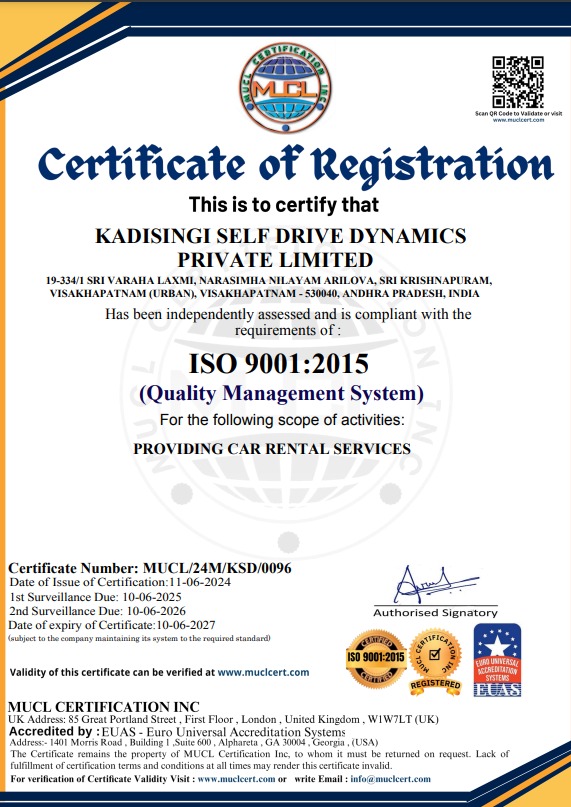Click the MUCL Certification Inc Registered seal
Image resolution: width=571 pixels, height=807 pixels.
click(x=435, y=662)
